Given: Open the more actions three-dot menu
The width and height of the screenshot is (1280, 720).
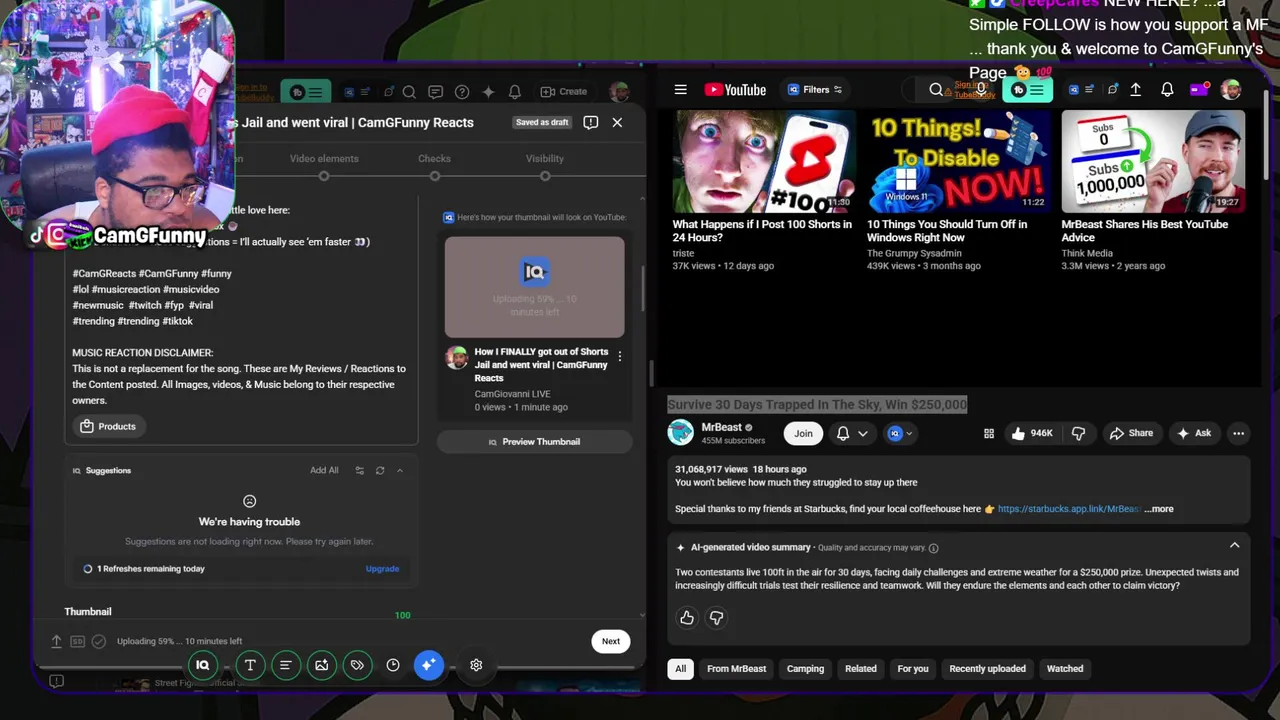Looking at the screenshot, I should click(1239, 433).
